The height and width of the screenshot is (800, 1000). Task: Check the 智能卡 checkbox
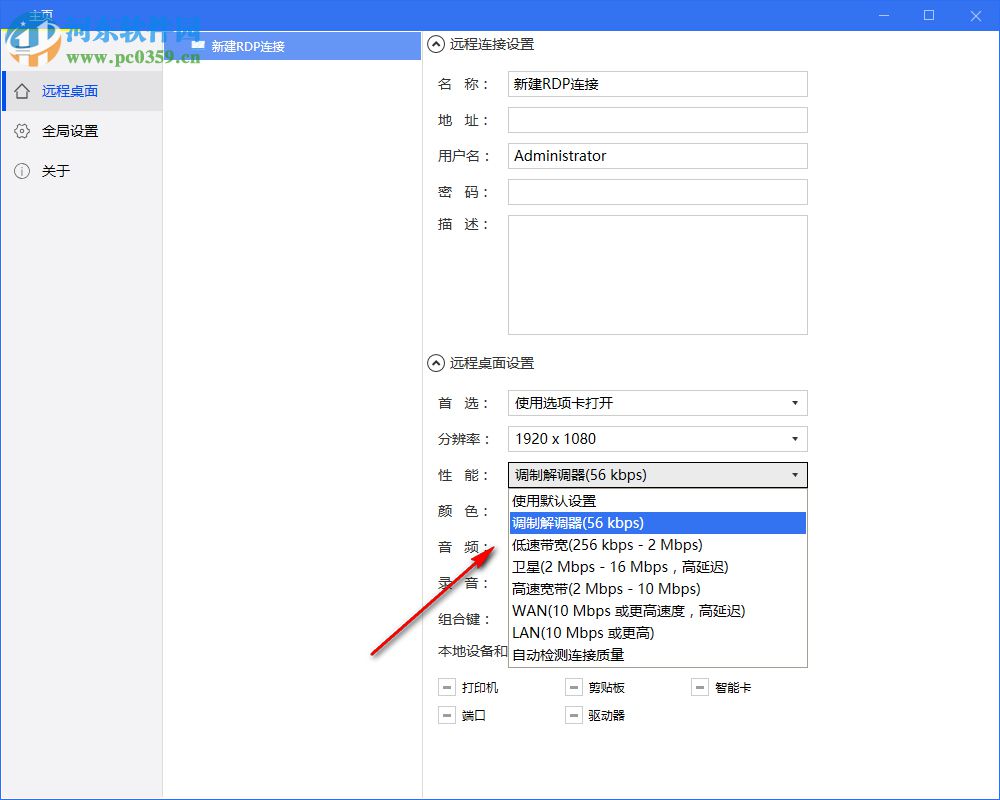coord(699,687)
